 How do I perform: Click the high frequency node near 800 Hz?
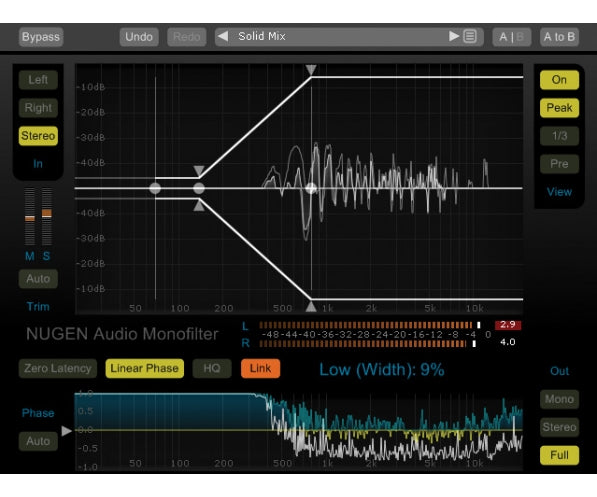tap(311, 188)
